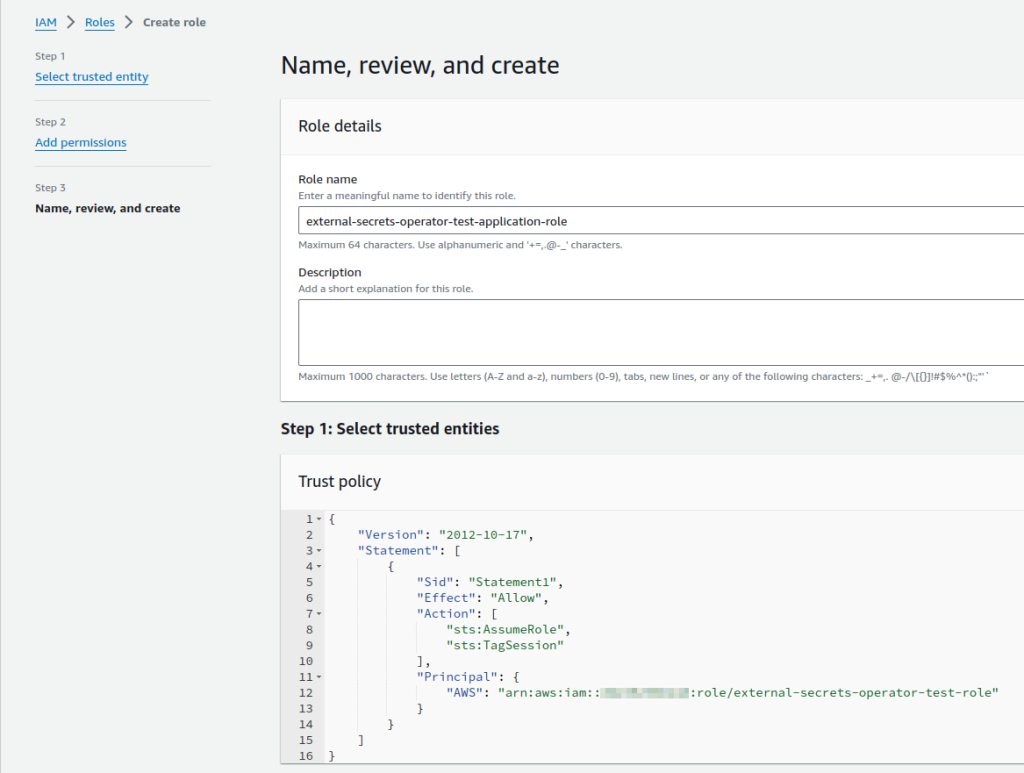Select the Name, review, and create step
This screenshot has height=773, width=1024.
(x=108, y=208)
